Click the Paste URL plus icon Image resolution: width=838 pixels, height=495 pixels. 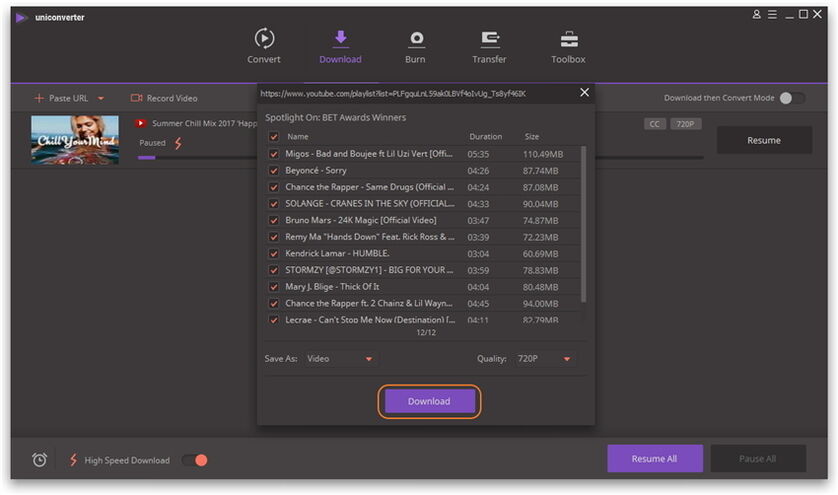[38, 98]
